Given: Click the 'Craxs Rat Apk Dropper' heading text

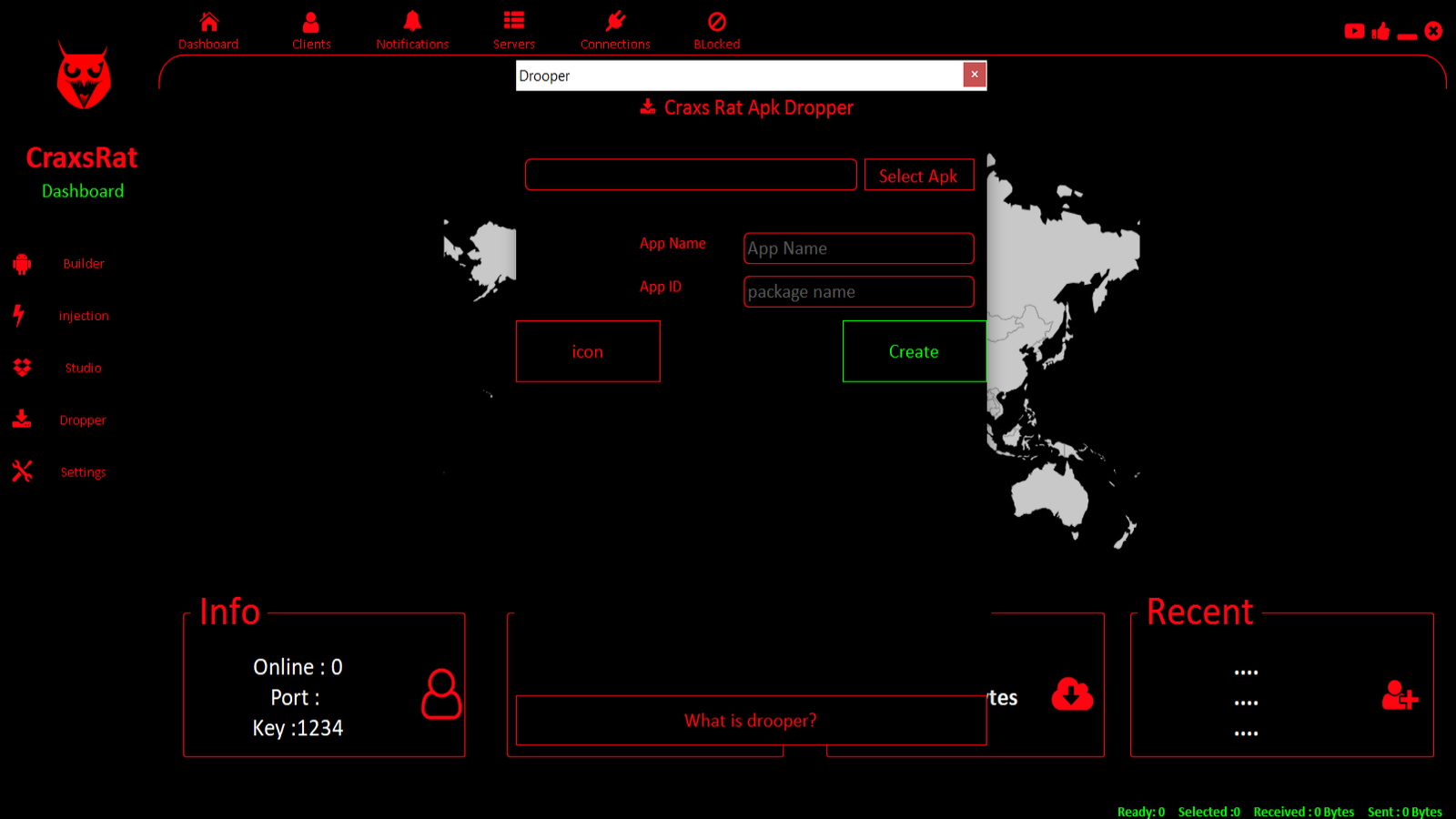Looking at the screenshot, I should (759, 107).
